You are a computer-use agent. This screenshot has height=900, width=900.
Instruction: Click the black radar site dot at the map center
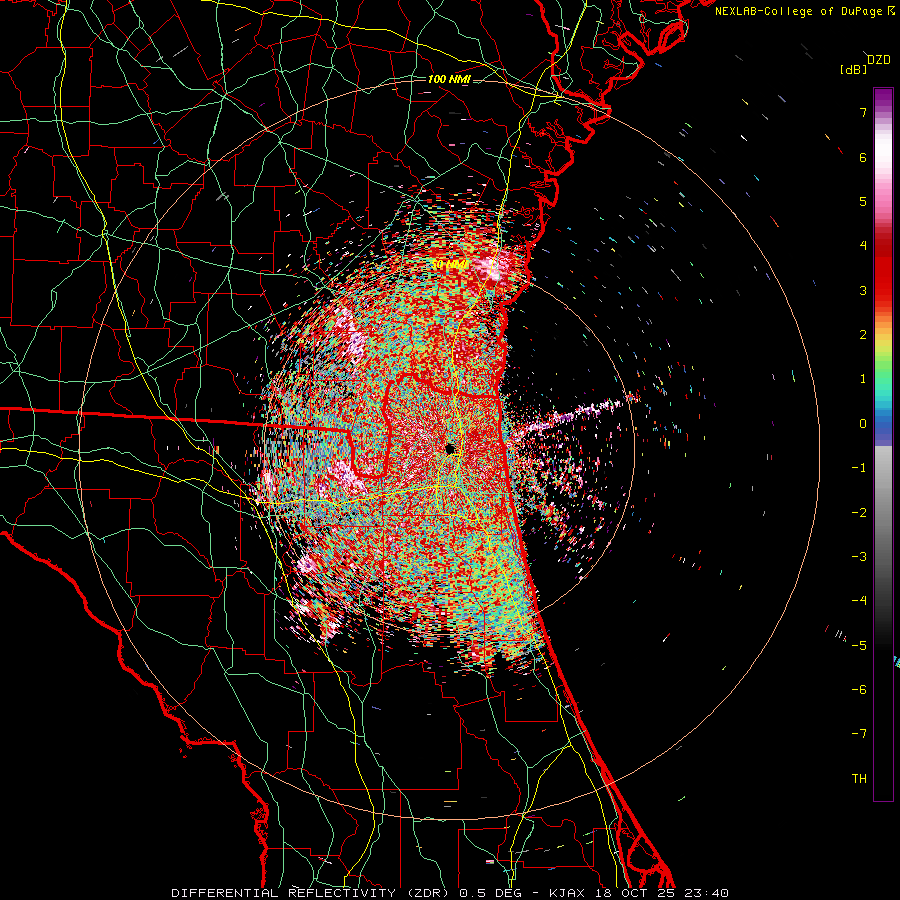pyautogui.click(x=450, y=449)
